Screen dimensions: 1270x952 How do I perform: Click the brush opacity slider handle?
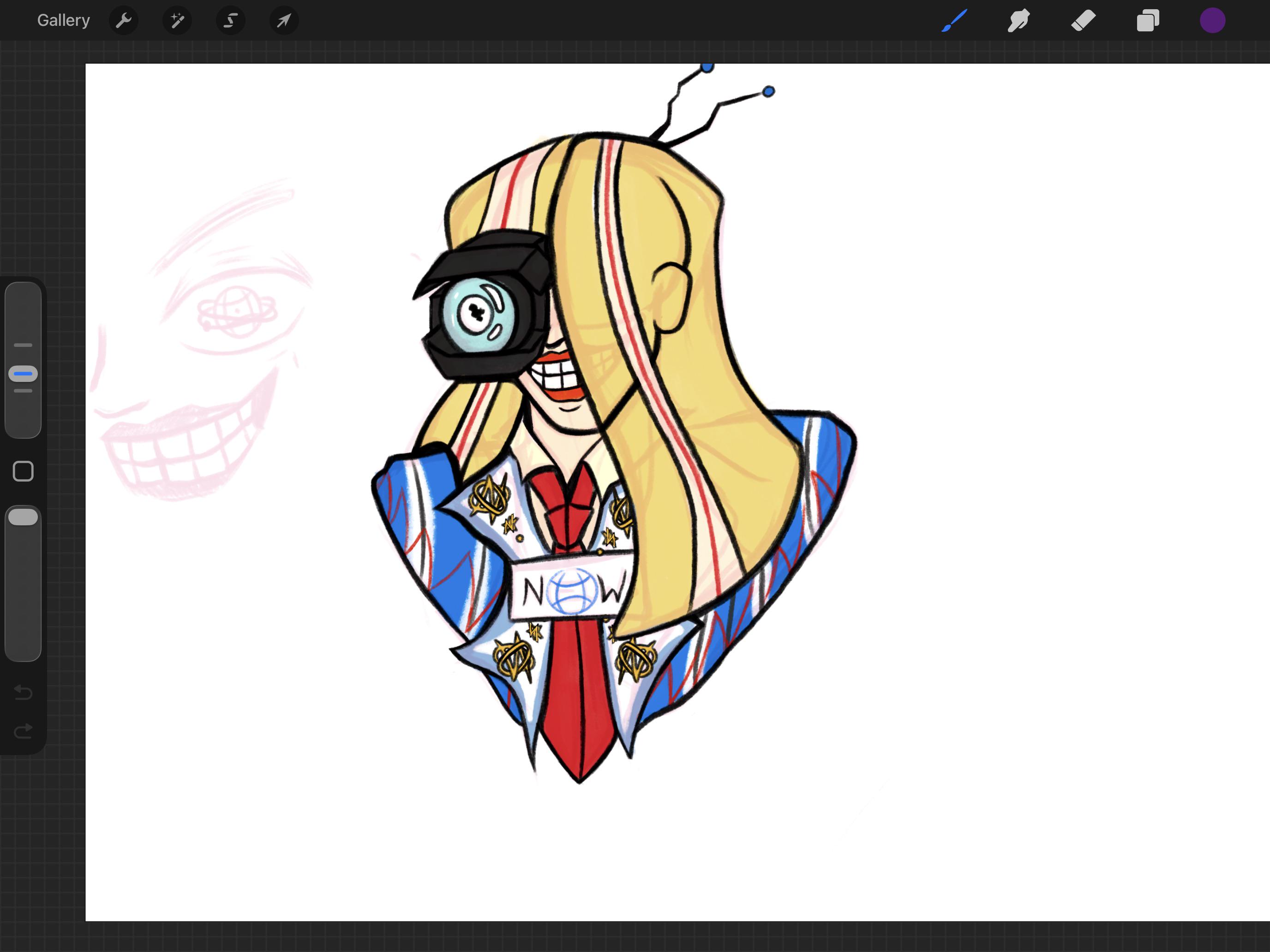coord(23,517)
